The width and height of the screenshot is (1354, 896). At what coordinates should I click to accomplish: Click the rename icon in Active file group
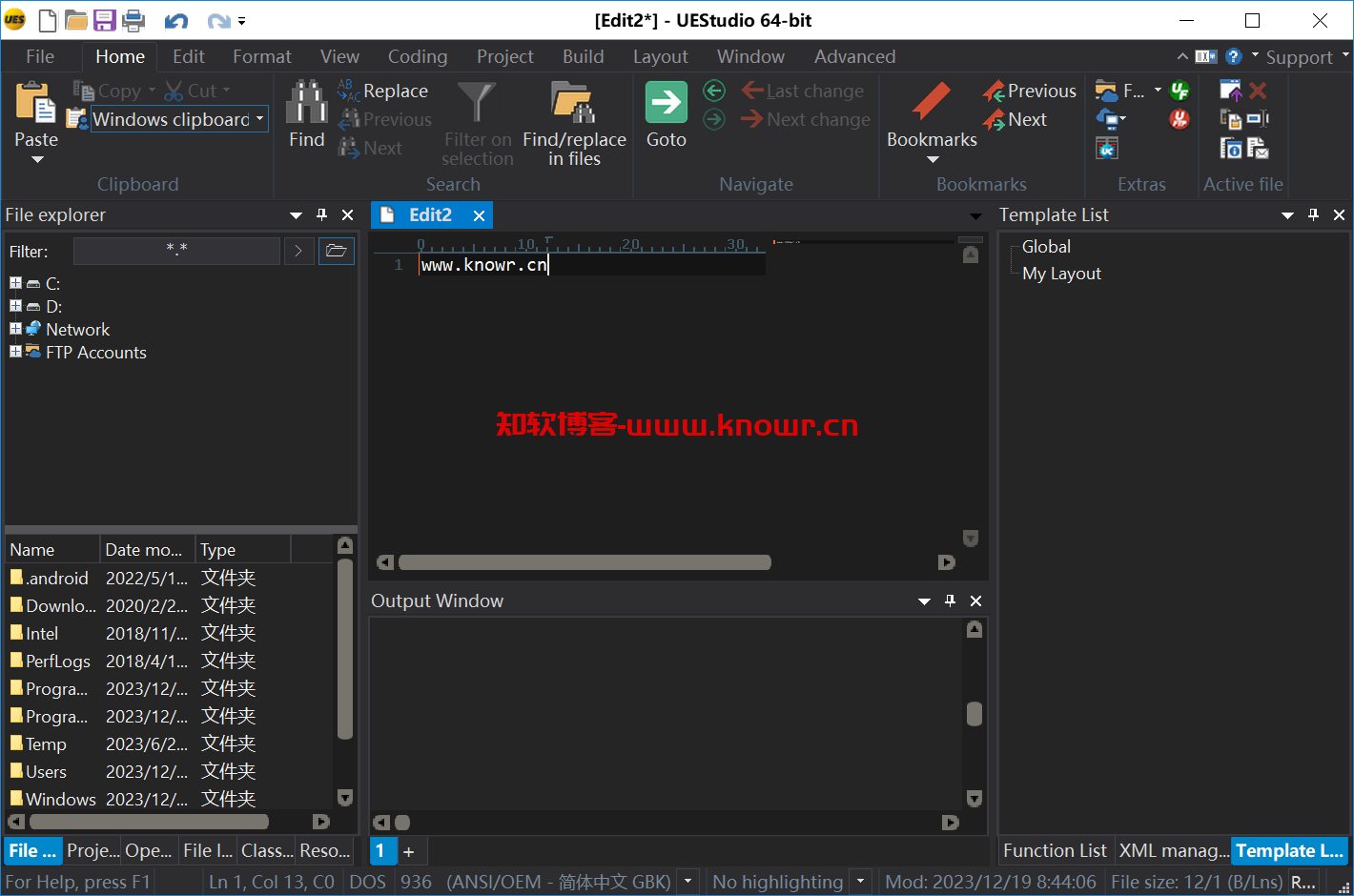pos(1258,119)
